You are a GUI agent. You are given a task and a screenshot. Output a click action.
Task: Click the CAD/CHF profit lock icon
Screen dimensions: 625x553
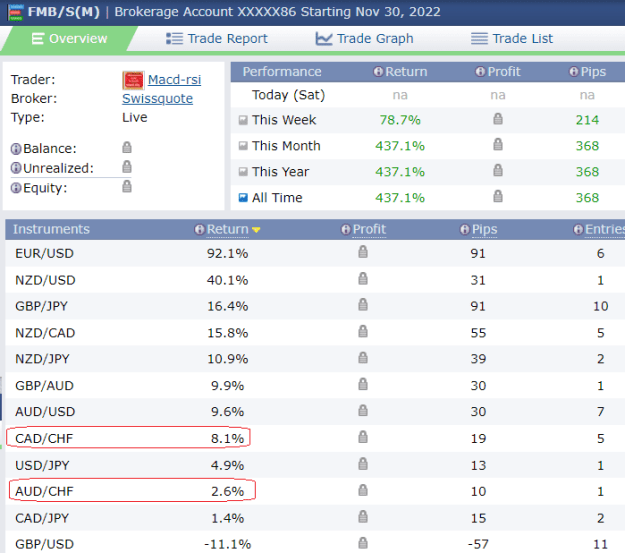tap(363, 437)
